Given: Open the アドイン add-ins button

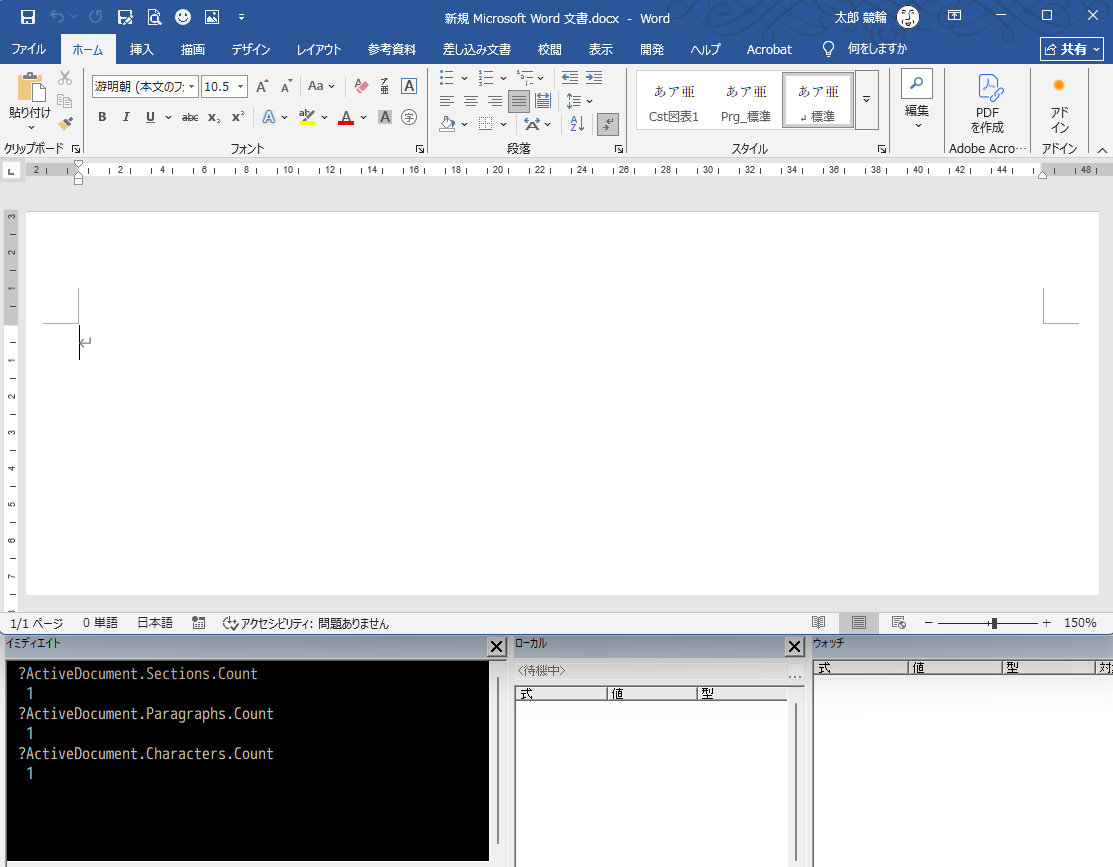Looking at the screenshot, I should (x=1059, y=105).
